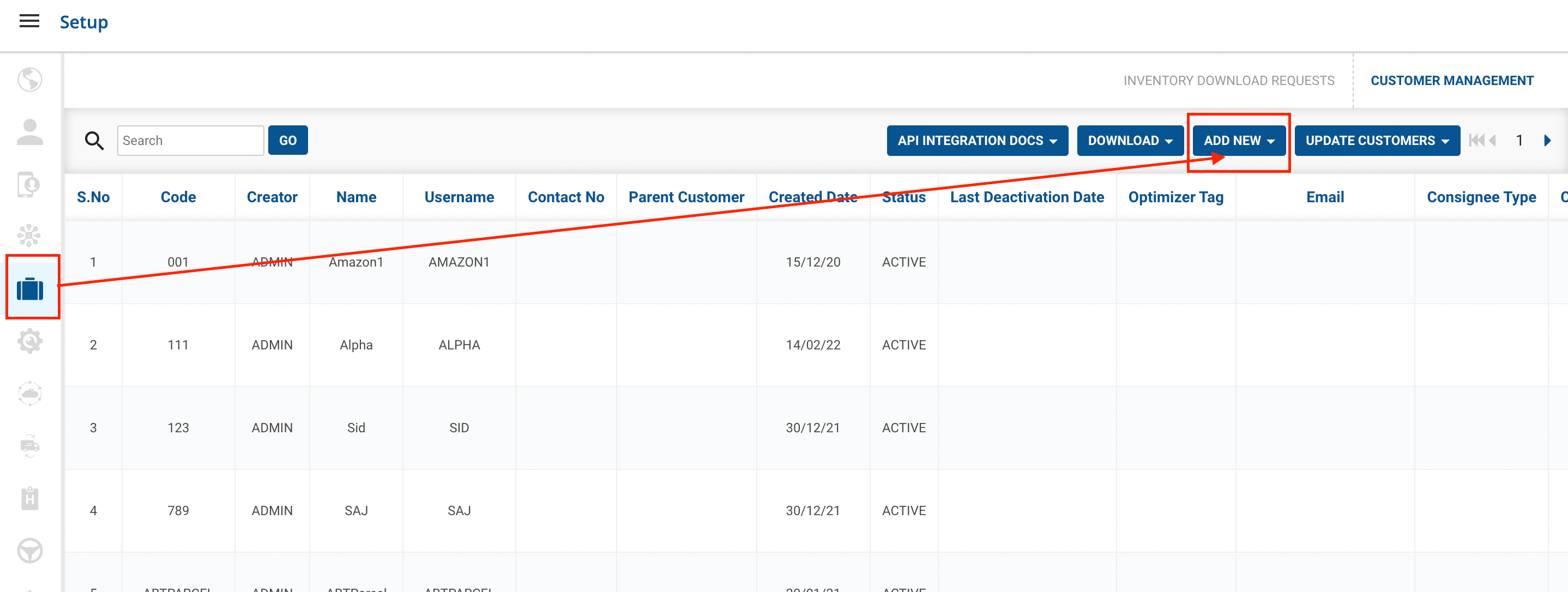Click the cloud sync sidebar icon
The height and width of the screenshot is (592, 1568).
click(x=29, y=394)
